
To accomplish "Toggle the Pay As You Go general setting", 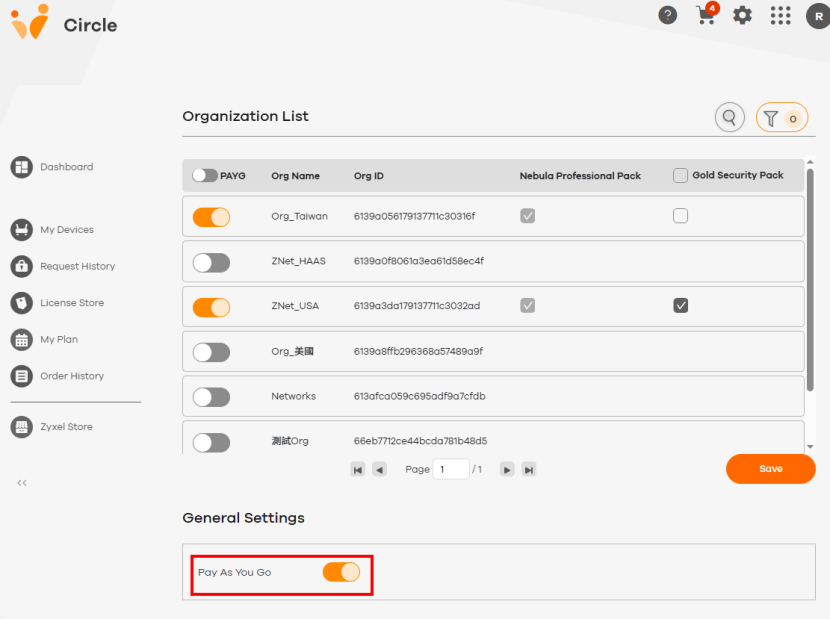I will pos(341,572).
